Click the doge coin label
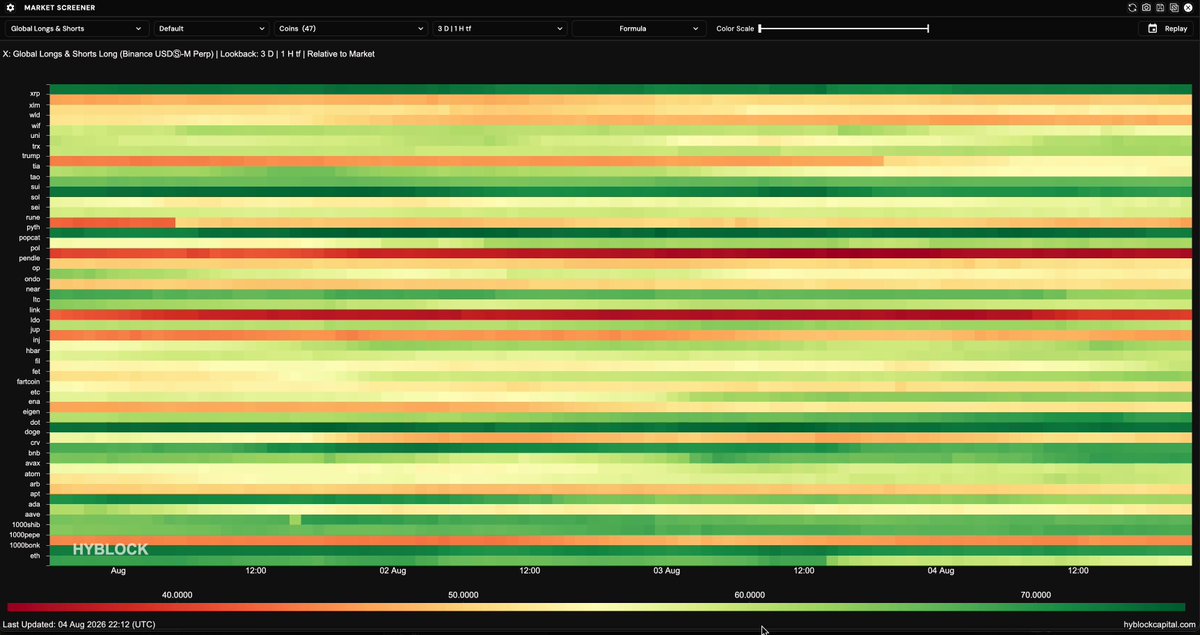This screenshot has width=1200, height=635. click(x=33, y=432)
